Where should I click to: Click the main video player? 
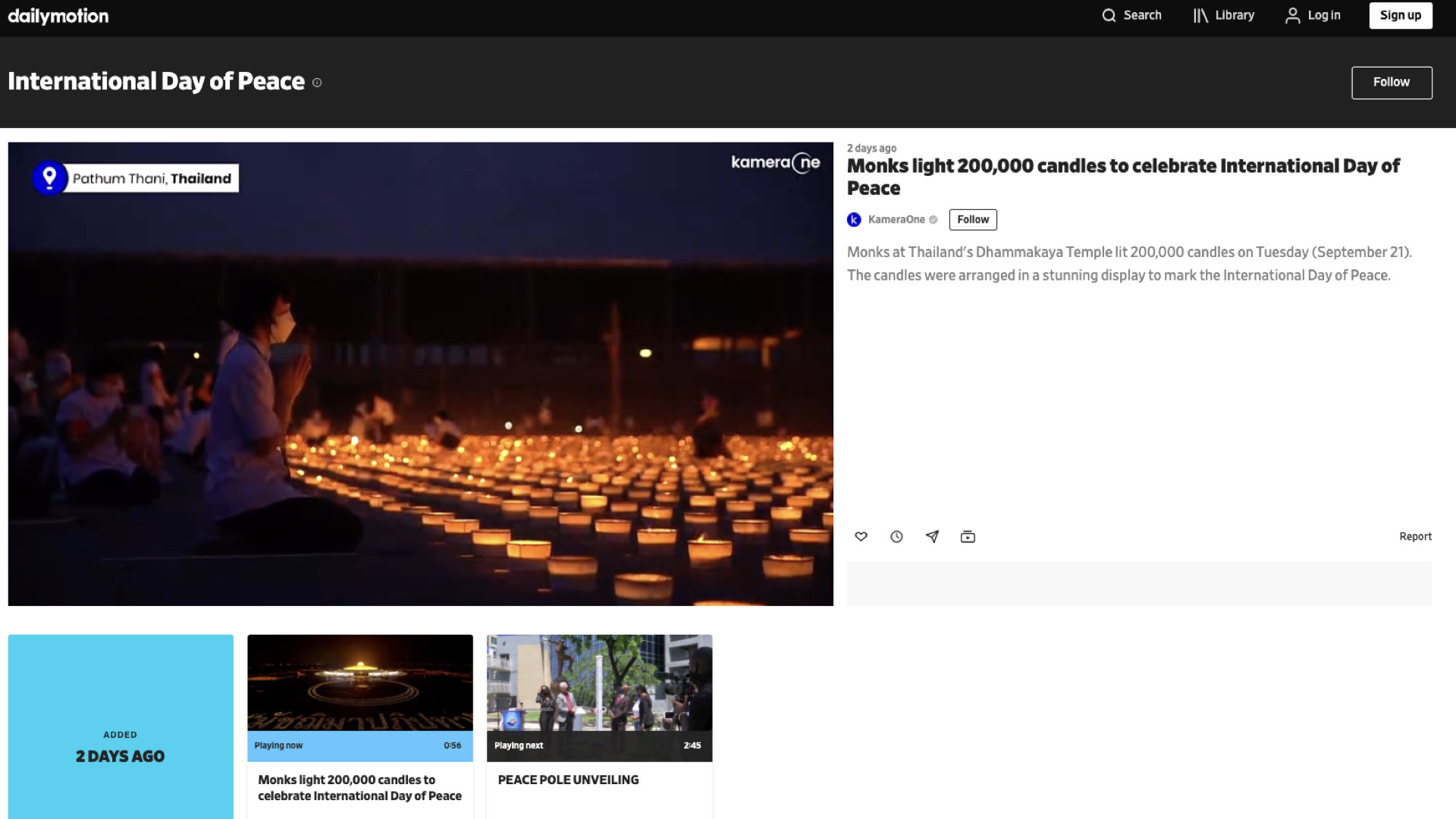click(x=420, y=374)
